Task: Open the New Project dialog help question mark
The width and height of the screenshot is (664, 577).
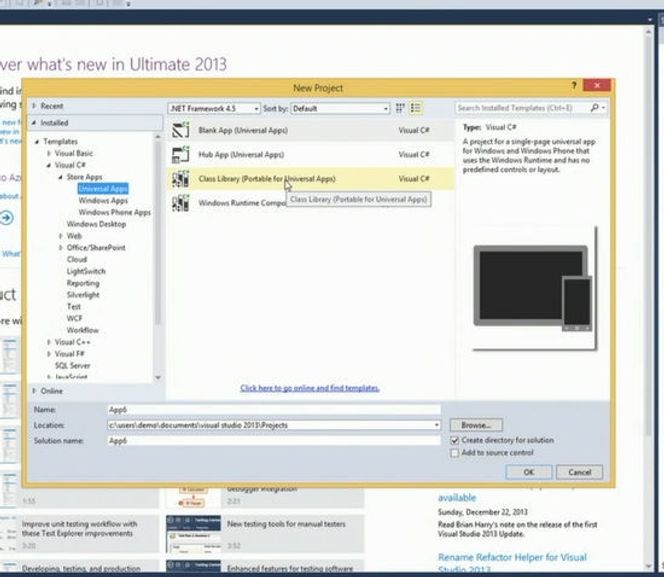Action: point(574,86)
